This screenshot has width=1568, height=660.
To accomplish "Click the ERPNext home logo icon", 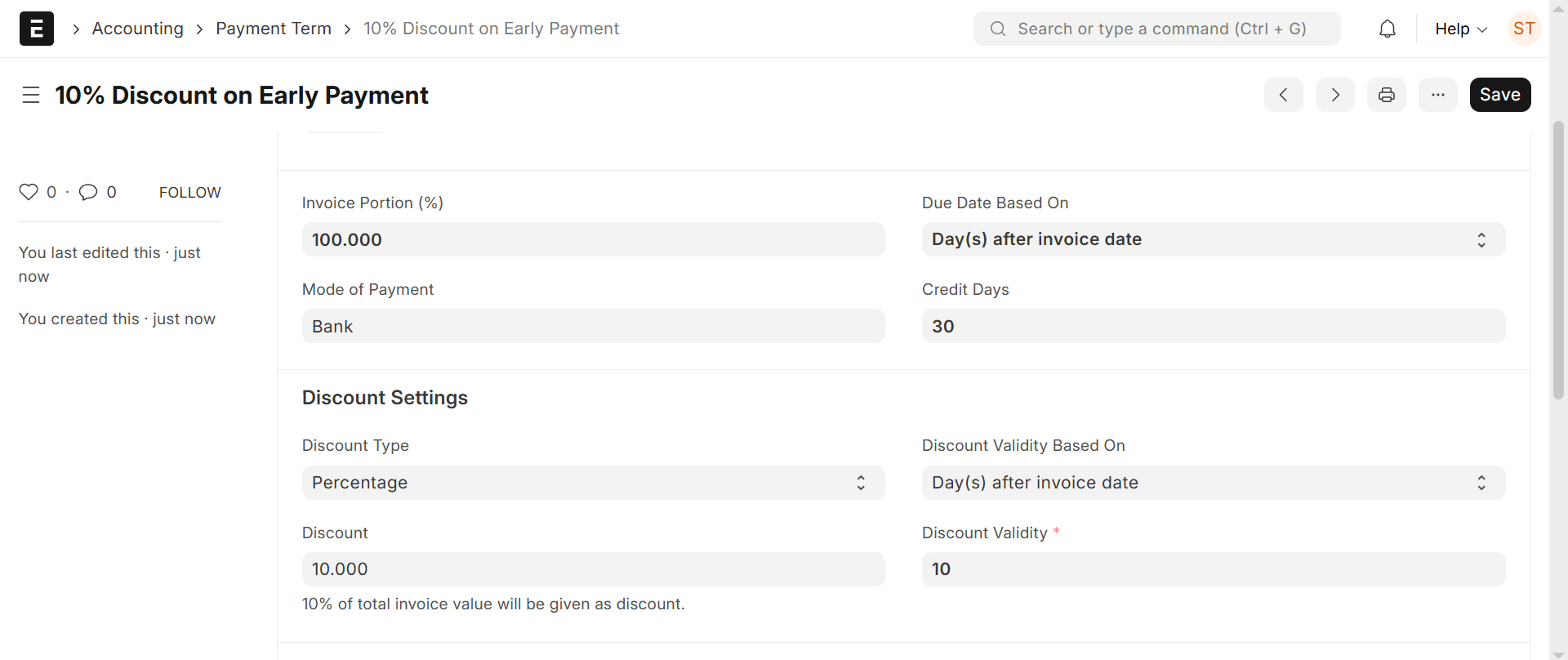I will [37, 29].
